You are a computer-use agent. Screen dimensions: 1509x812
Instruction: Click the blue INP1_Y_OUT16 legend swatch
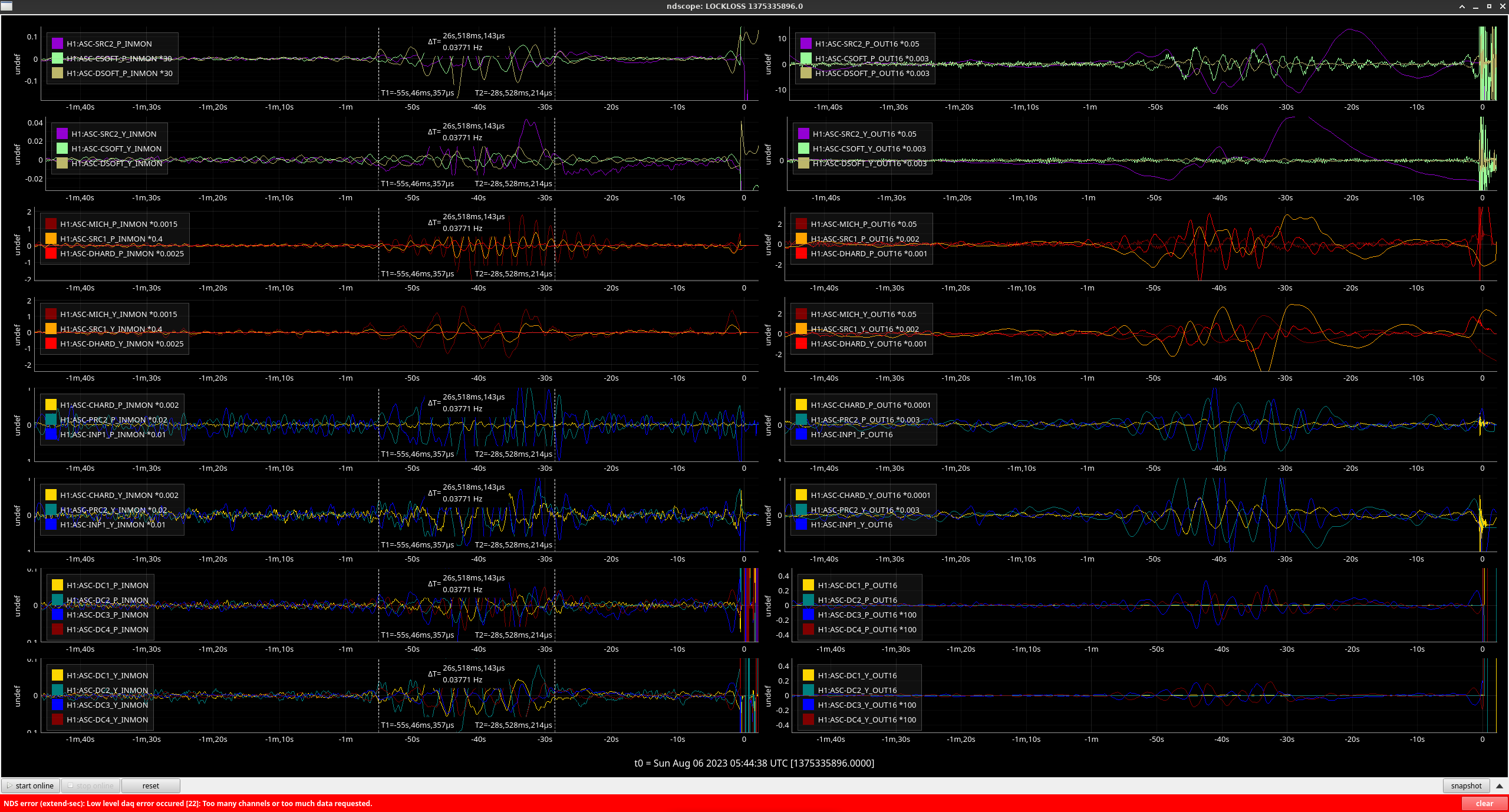pos(801,524)
